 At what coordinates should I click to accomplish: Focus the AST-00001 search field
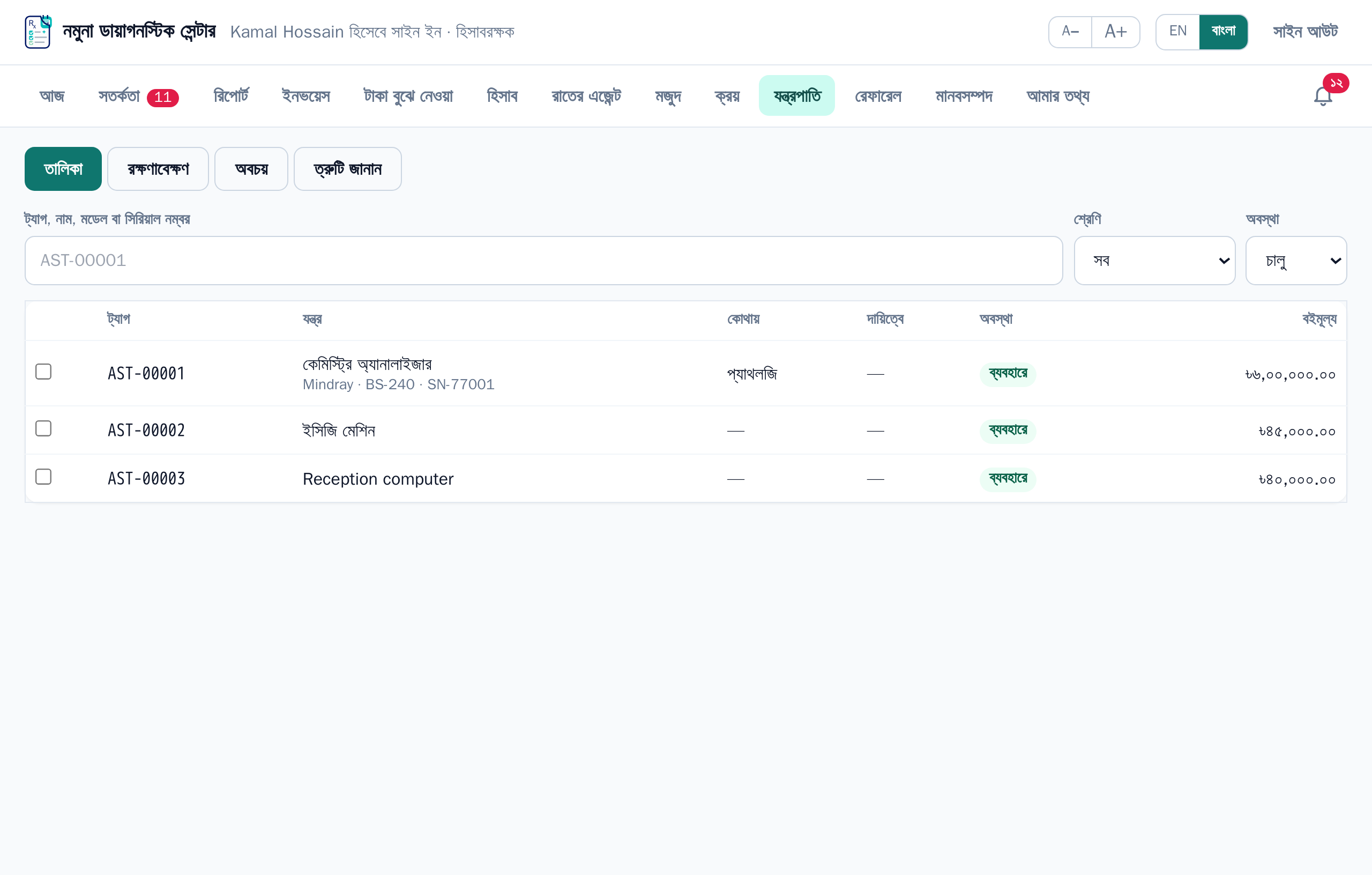543,261
